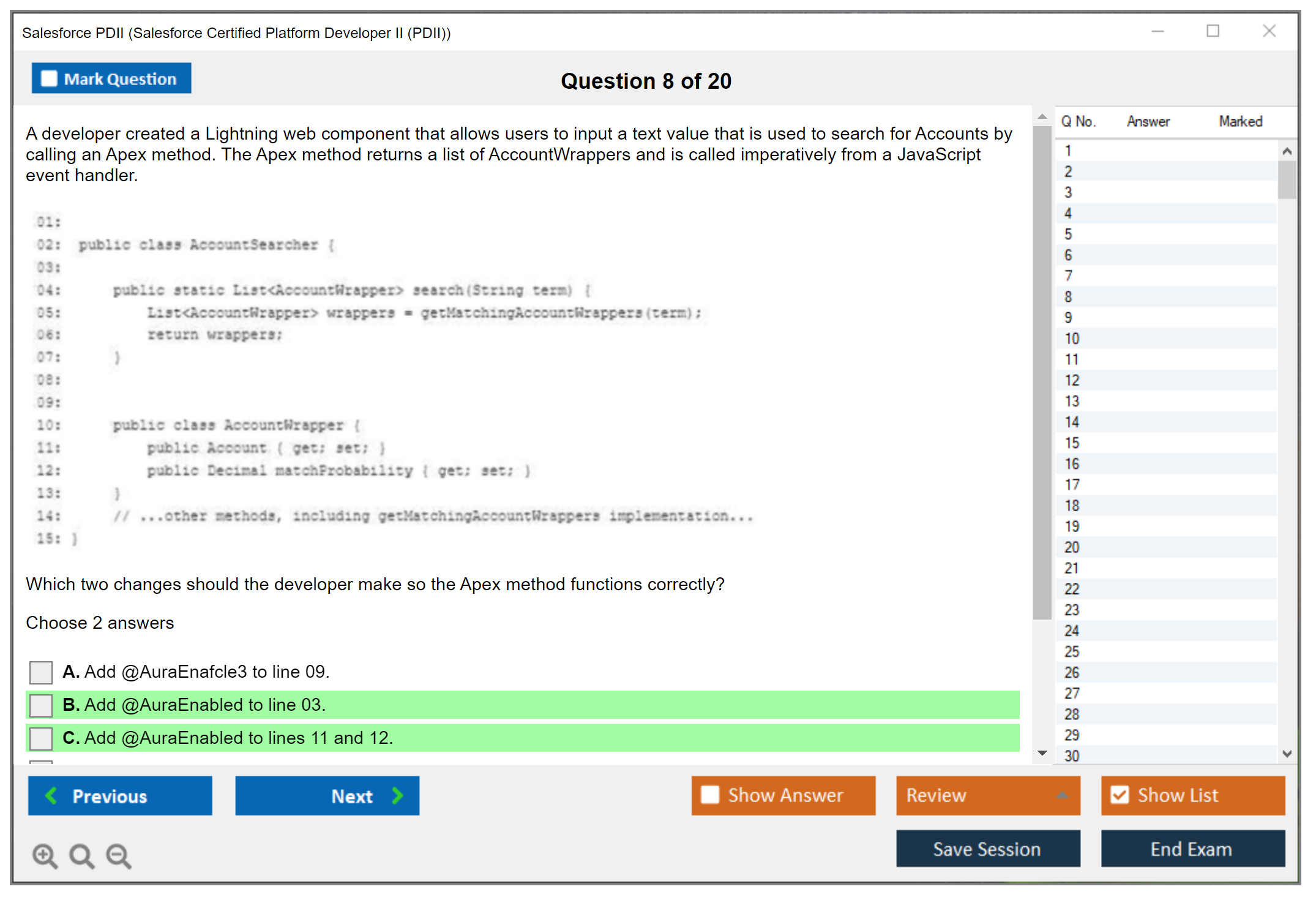Click the reset zoom magnifier icon
1316x900 pixels.
(81, 855)
